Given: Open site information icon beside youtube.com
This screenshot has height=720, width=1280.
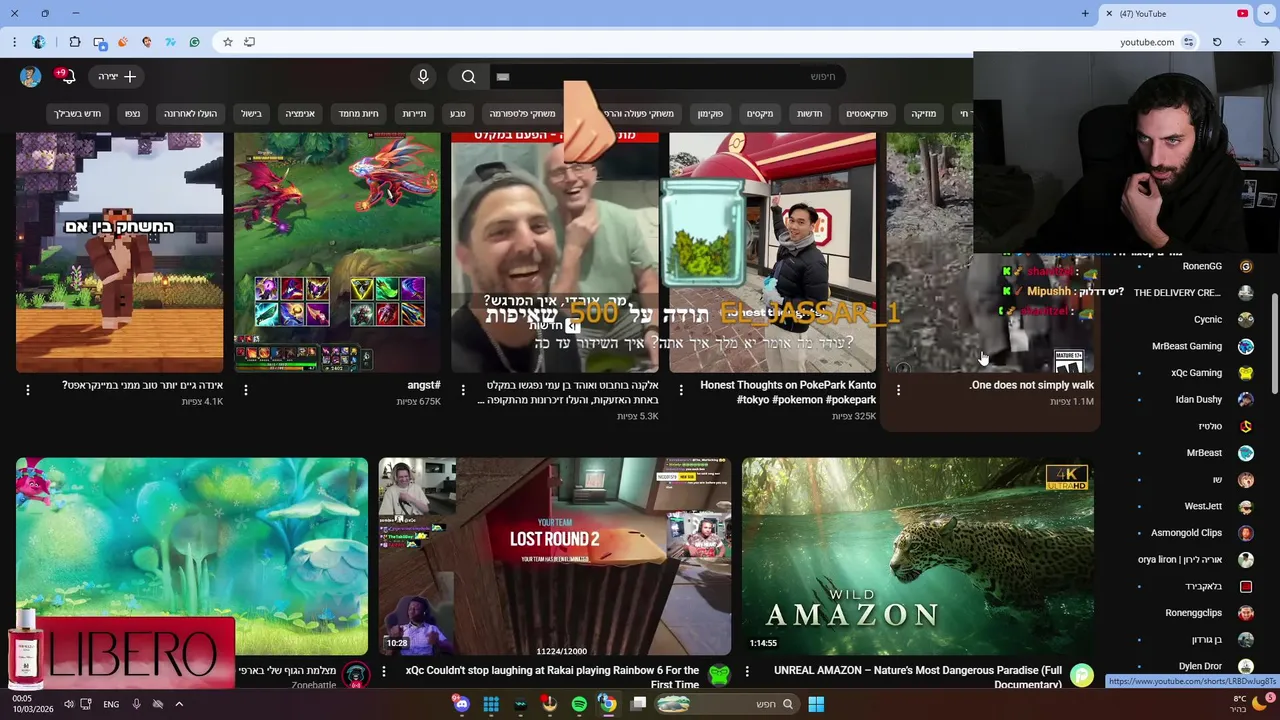Looking at the screenshot, I should (x=1188, y=42).
